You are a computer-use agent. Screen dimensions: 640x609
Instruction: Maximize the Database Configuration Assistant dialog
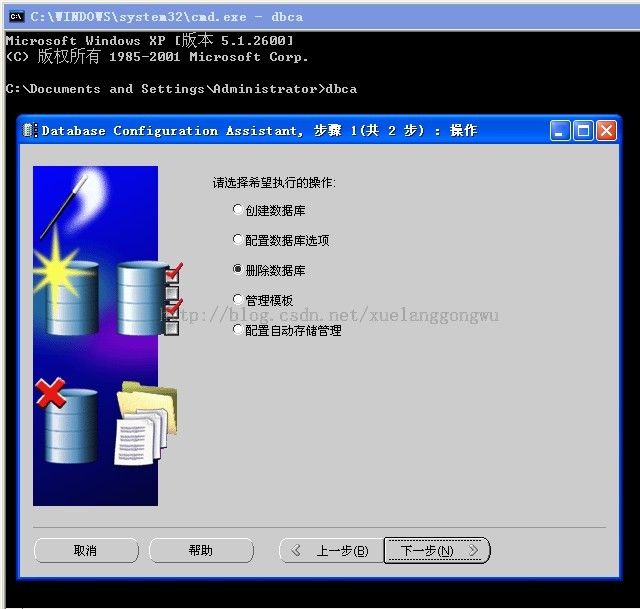pyautogui.click(x=583, y=131)
